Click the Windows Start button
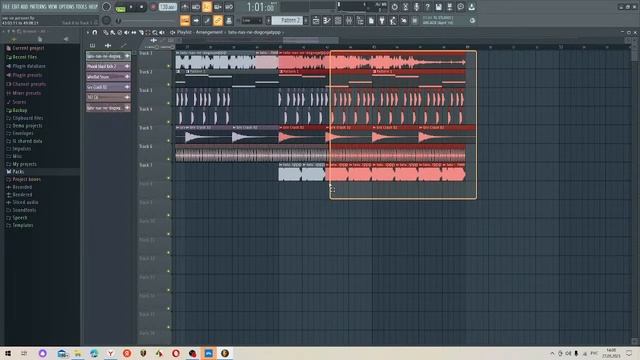 click(x=8, y=353)
